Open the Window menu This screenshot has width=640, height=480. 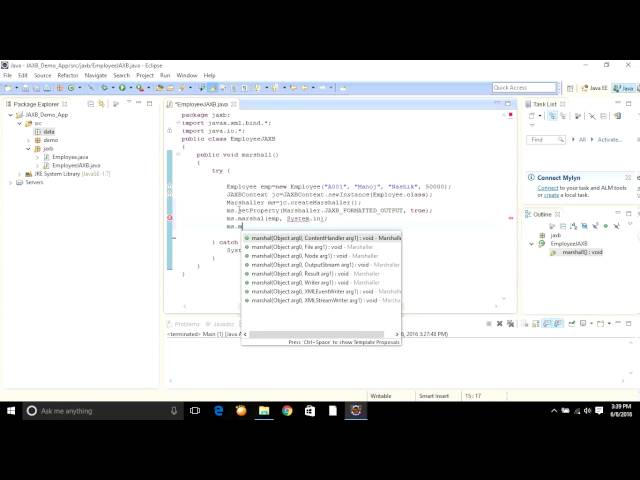pos(187,76)
